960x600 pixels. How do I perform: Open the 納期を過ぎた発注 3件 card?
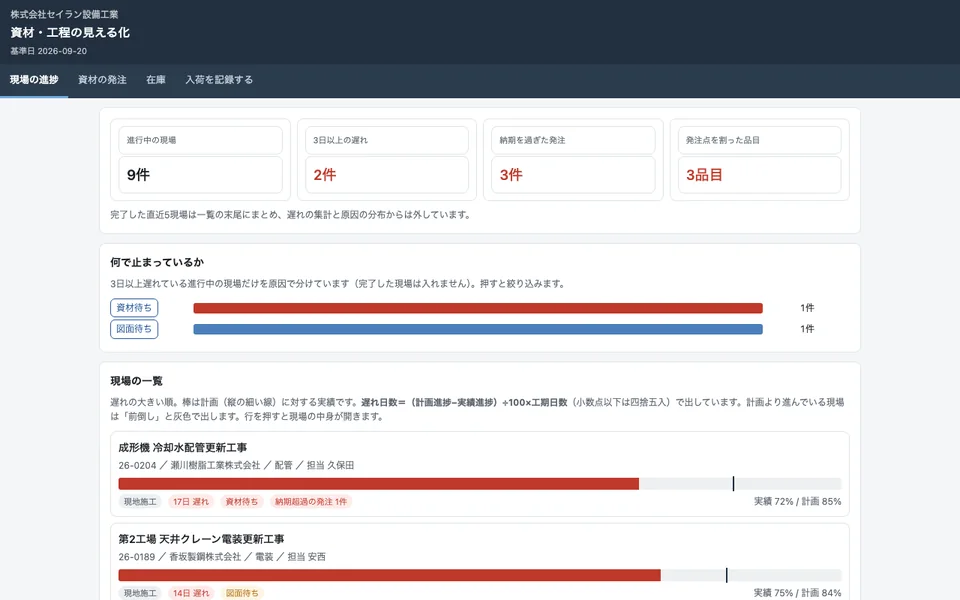(x=573, y=159)
